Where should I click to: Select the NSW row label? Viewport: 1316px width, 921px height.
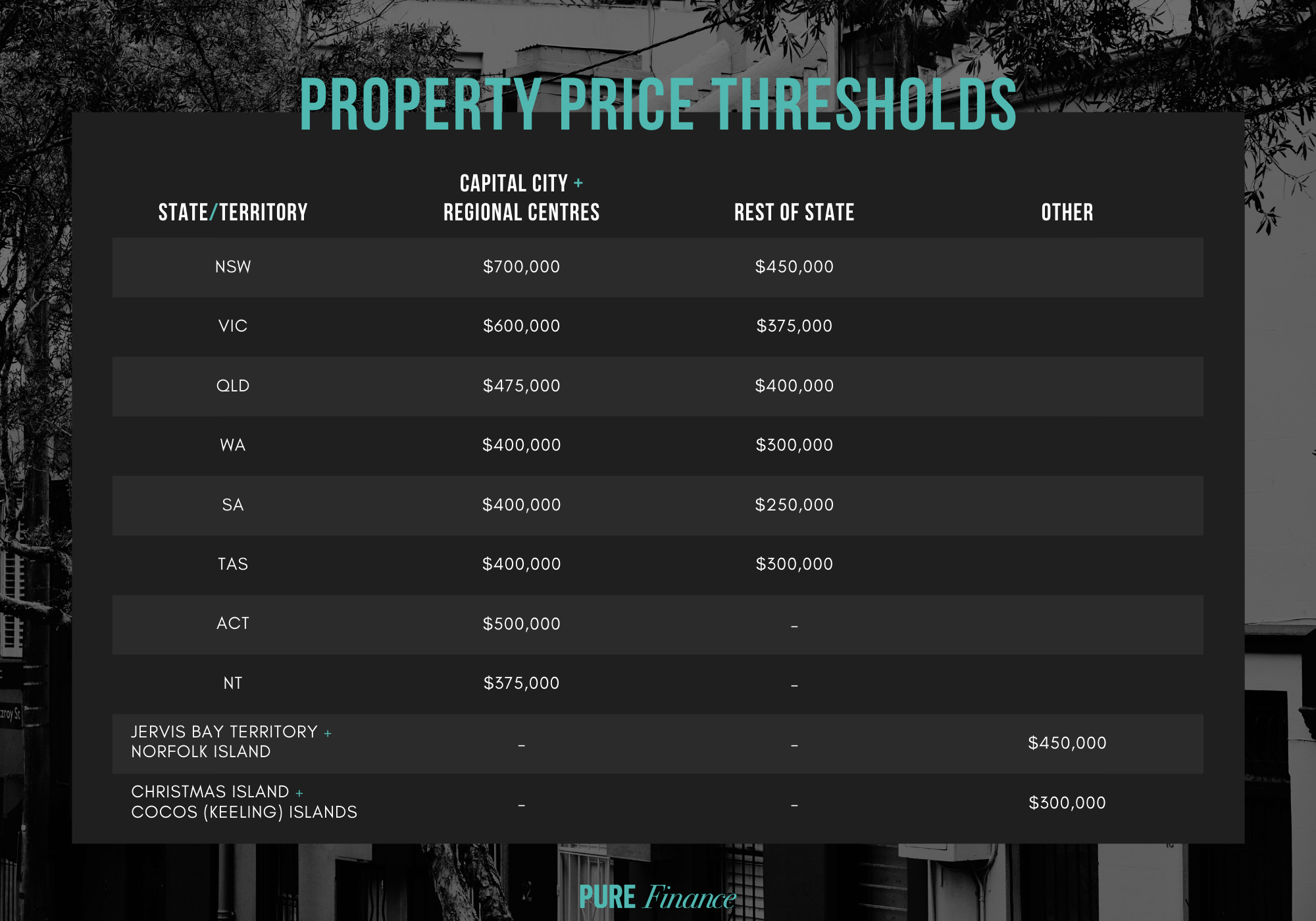coord(233,267)
